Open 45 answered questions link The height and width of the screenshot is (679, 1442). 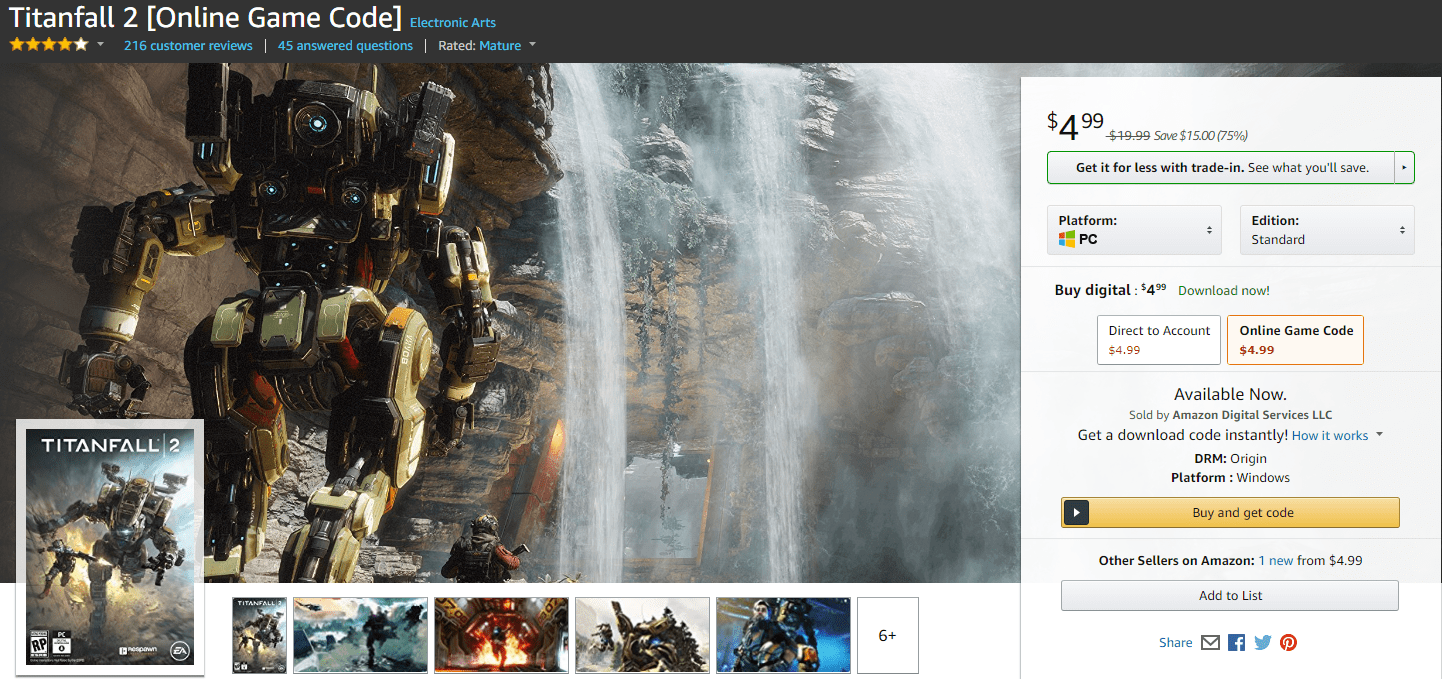pyautogui.click(x=345, y=45)
